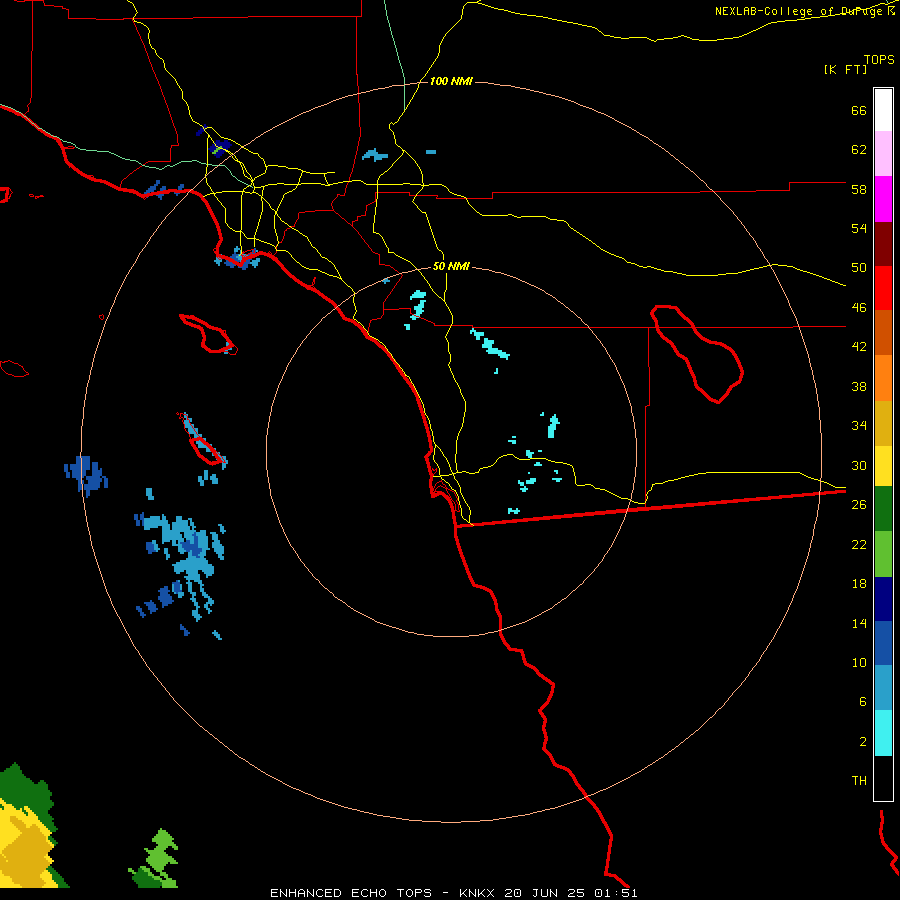
Task: Click the 50 legend value
Action: tap(859, 268)
